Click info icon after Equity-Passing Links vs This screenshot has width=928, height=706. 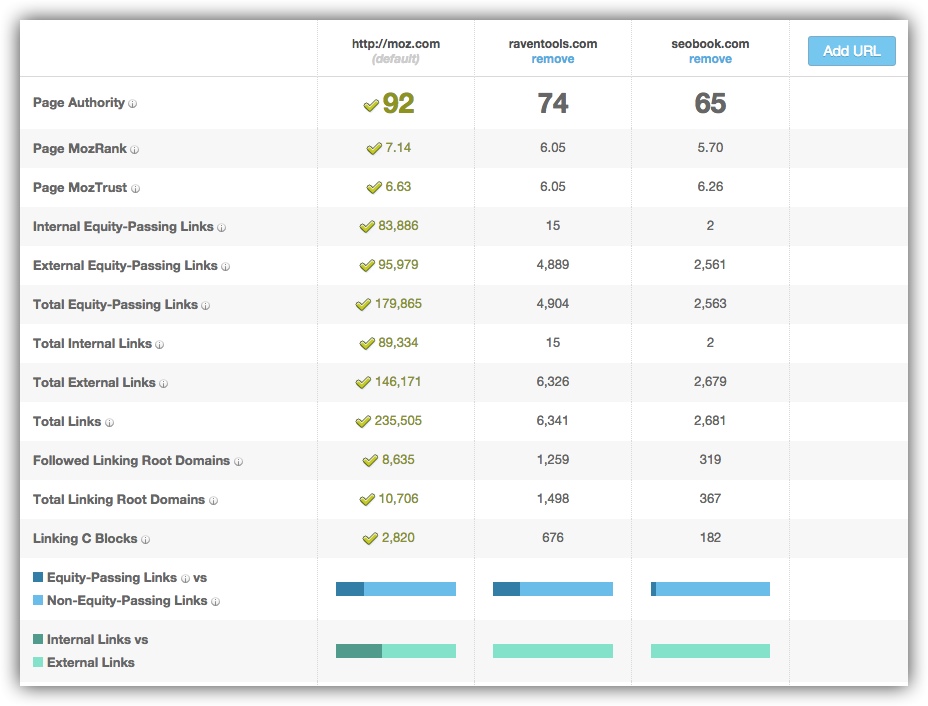coord(185,579)
